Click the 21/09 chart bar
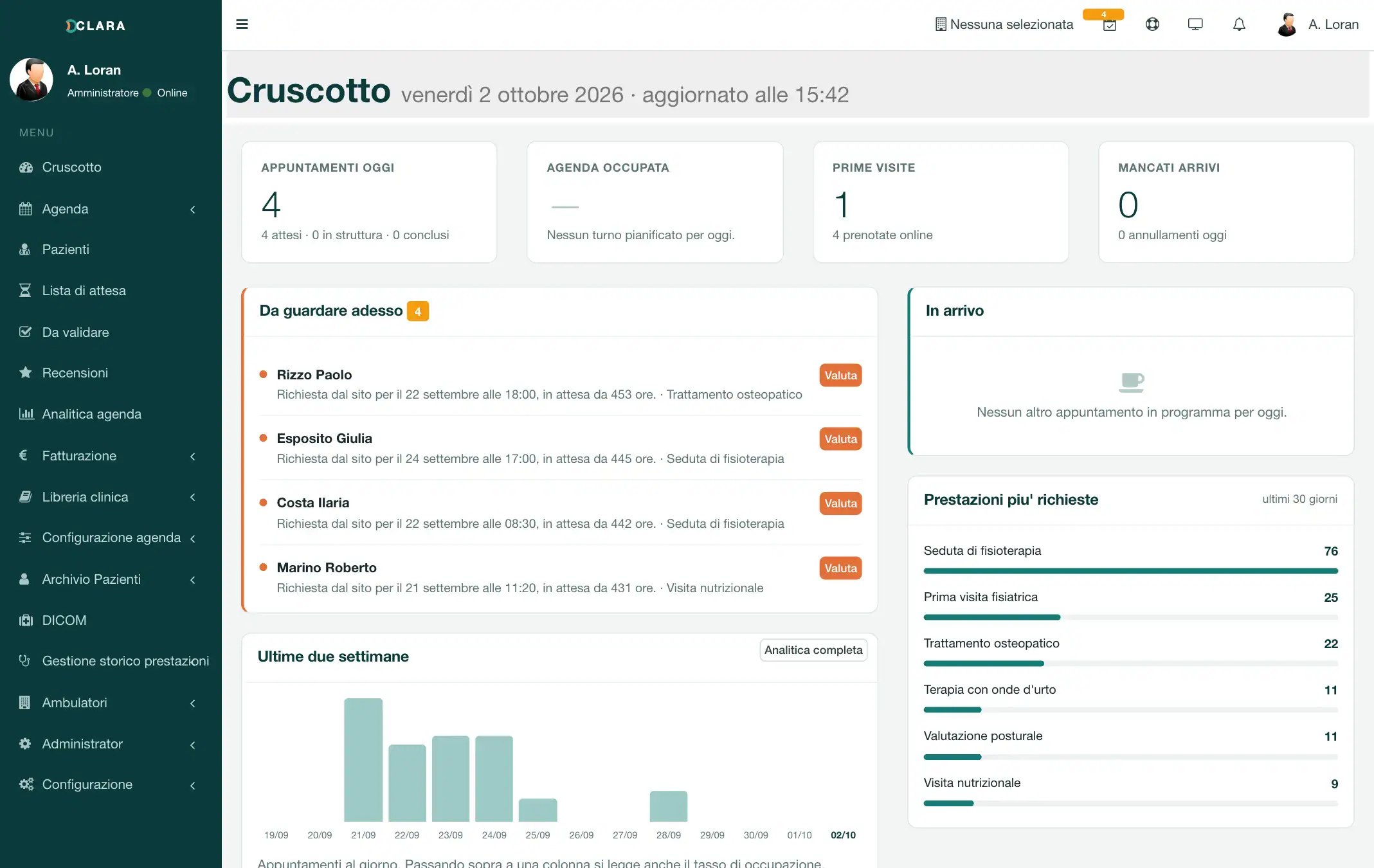Screen dimensions: 1374x868 363,760
